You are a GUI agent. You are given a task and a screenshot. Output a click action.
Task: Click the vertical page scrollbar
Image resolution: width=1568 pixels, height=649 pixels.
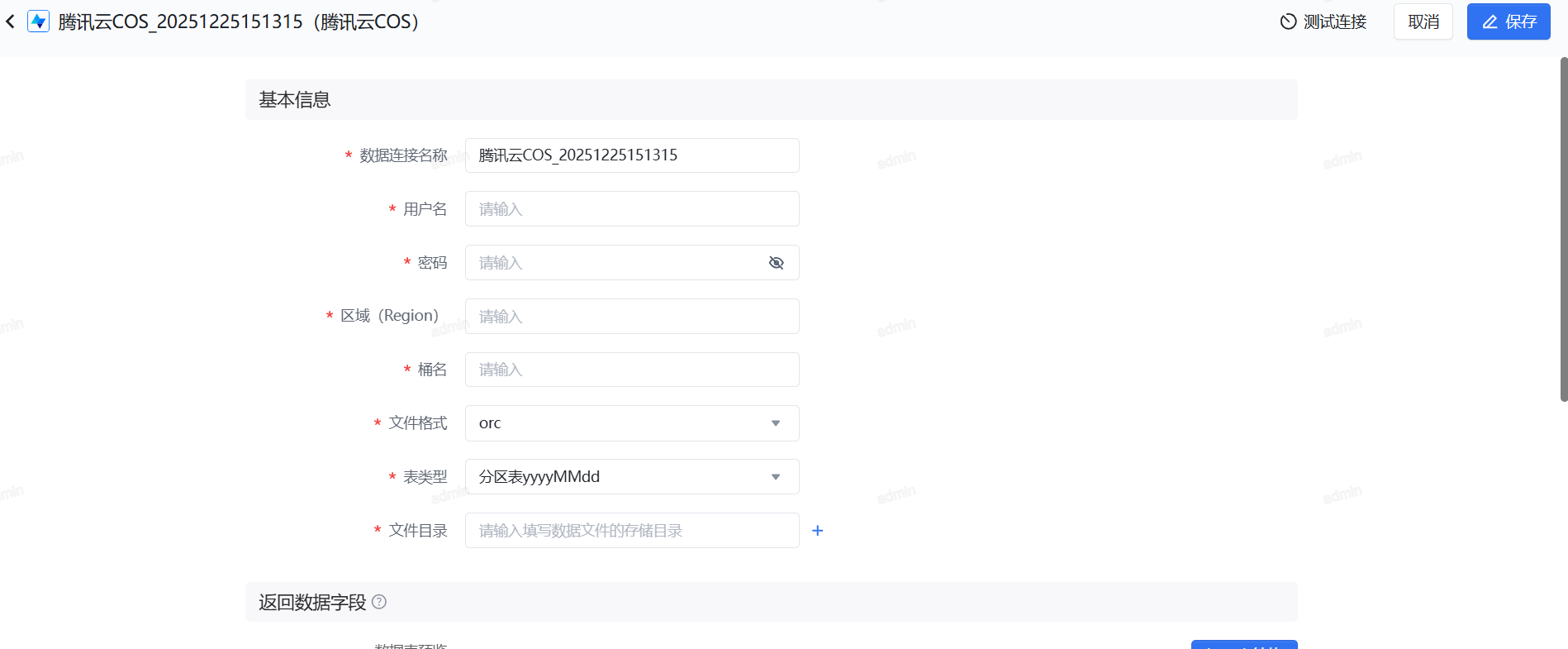coord(1563,230)
